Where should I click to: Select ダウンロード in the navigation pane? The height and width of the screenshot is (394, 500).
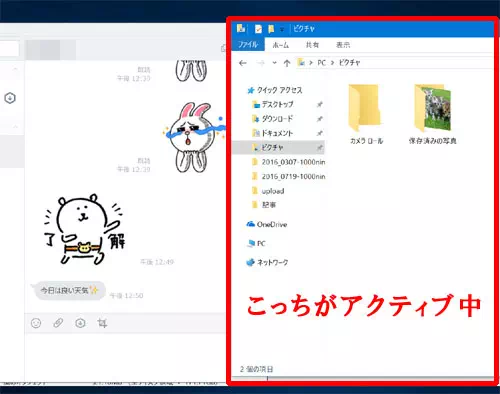coord(273,119)
